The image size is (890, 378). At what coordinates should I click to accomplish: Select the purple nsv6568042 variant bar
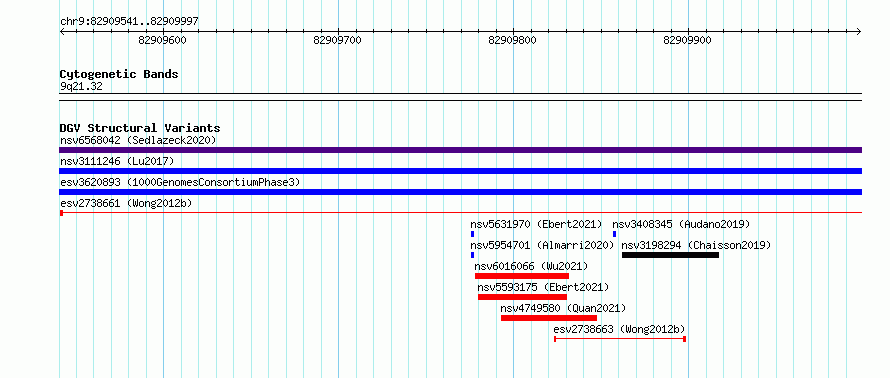(x=460, y=150)
